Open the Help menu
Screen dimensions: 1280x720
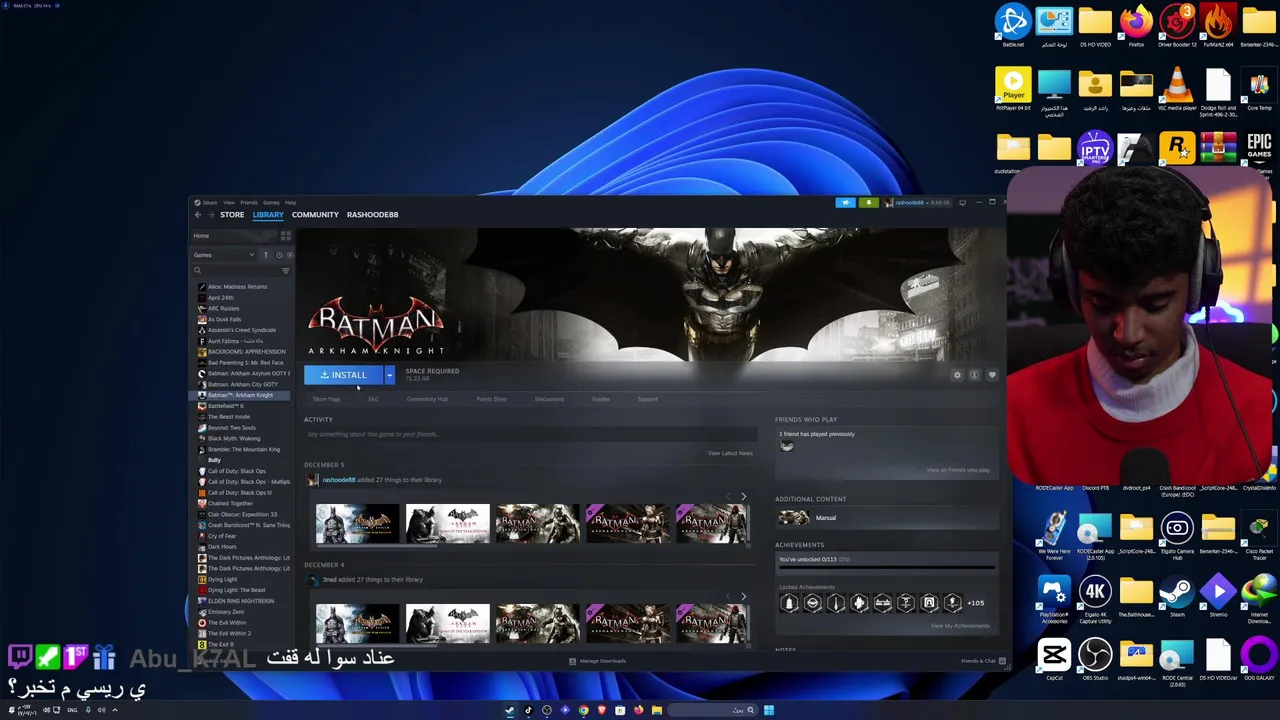290,202
